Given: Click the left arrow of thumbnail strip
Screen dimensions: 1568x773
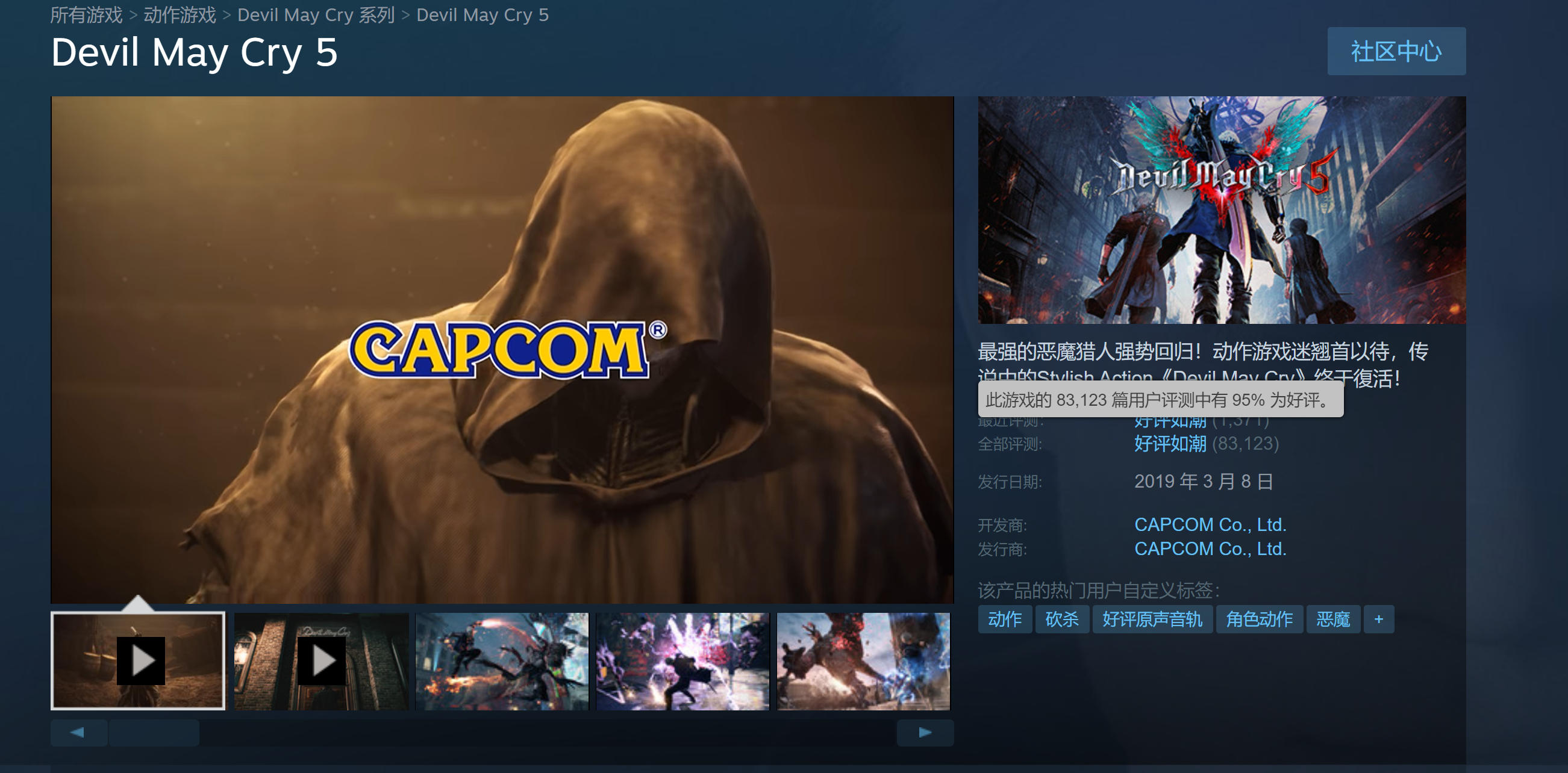Looking at the screenshot, I should pos(78,732).
